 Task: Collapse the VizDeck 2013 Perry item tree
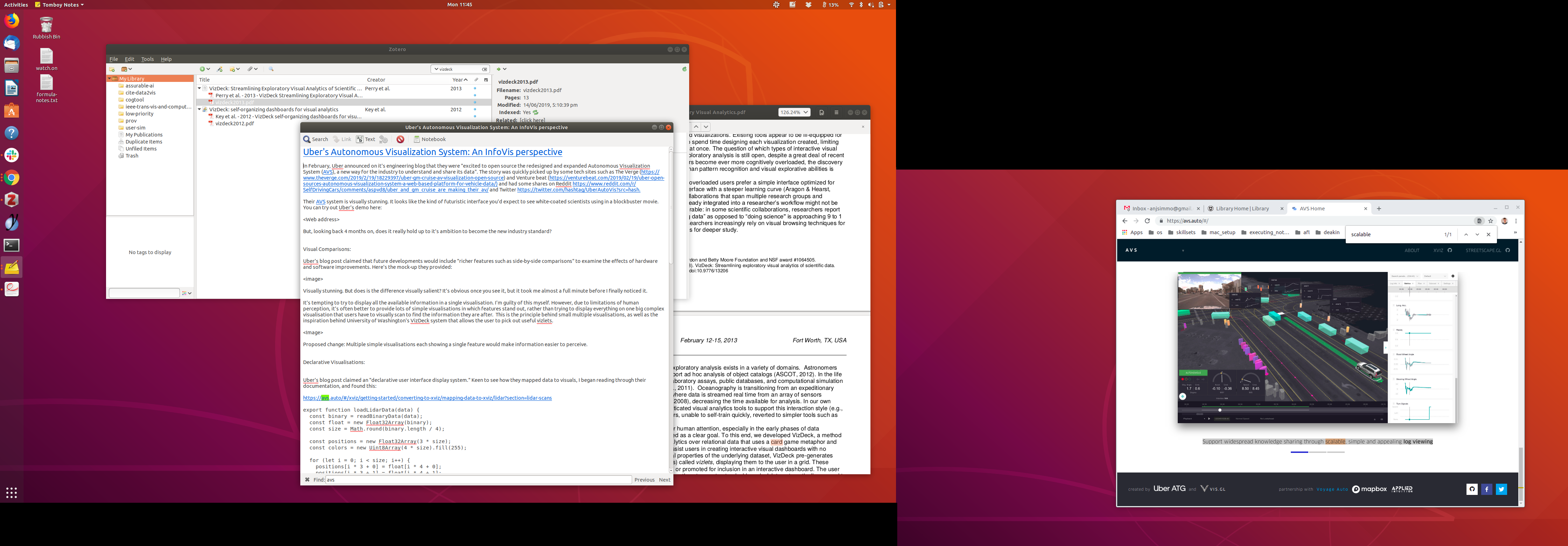[x=199, y=89]
